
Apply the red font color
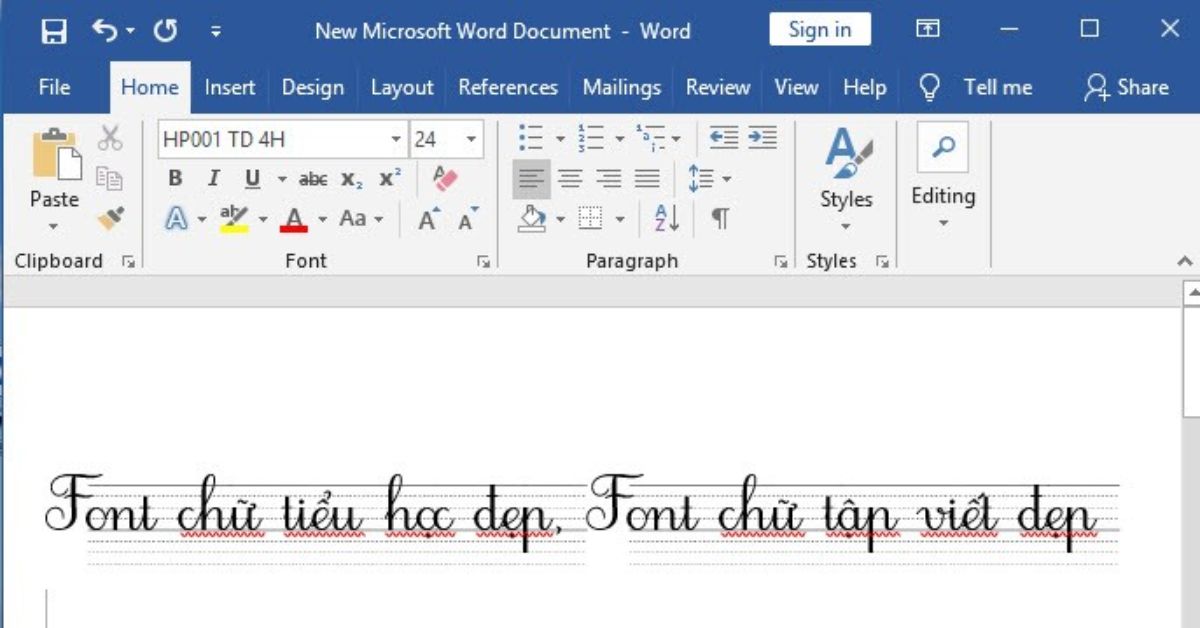tap(294, 218)
